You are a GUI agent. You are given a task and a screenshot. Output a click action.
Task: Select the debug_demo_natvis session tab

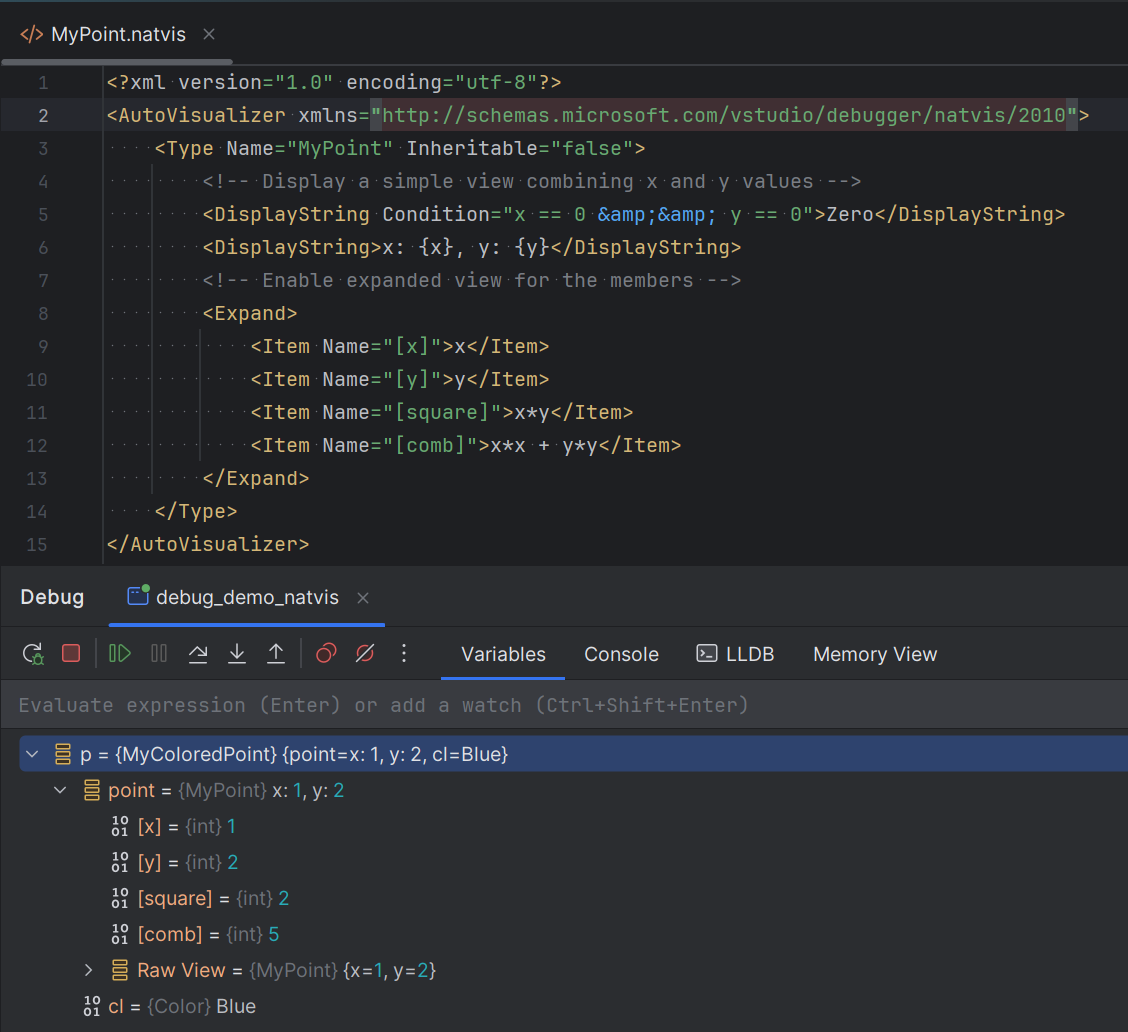tap(246, 596)
